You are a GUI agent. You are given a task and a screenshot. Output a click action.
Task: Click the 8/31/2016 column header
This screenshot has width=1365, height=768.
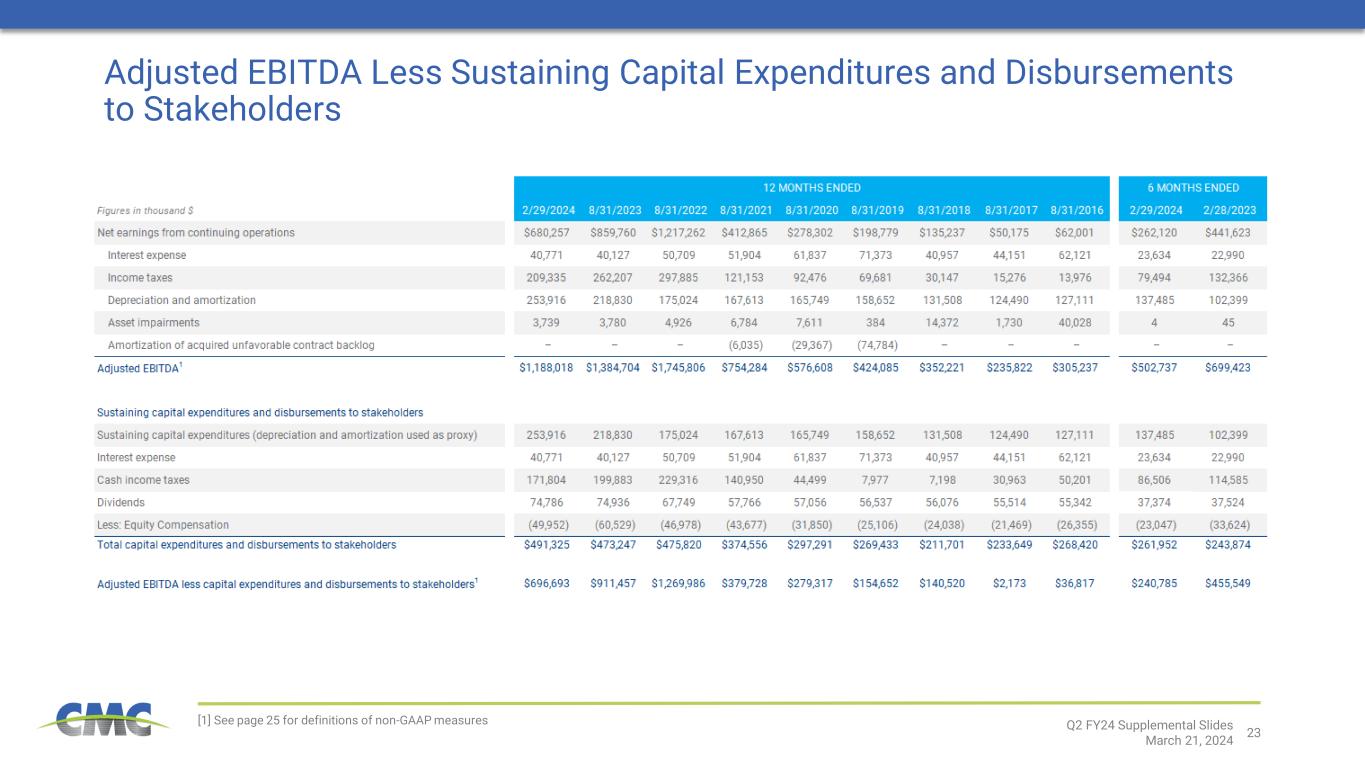coord(1076,211)
